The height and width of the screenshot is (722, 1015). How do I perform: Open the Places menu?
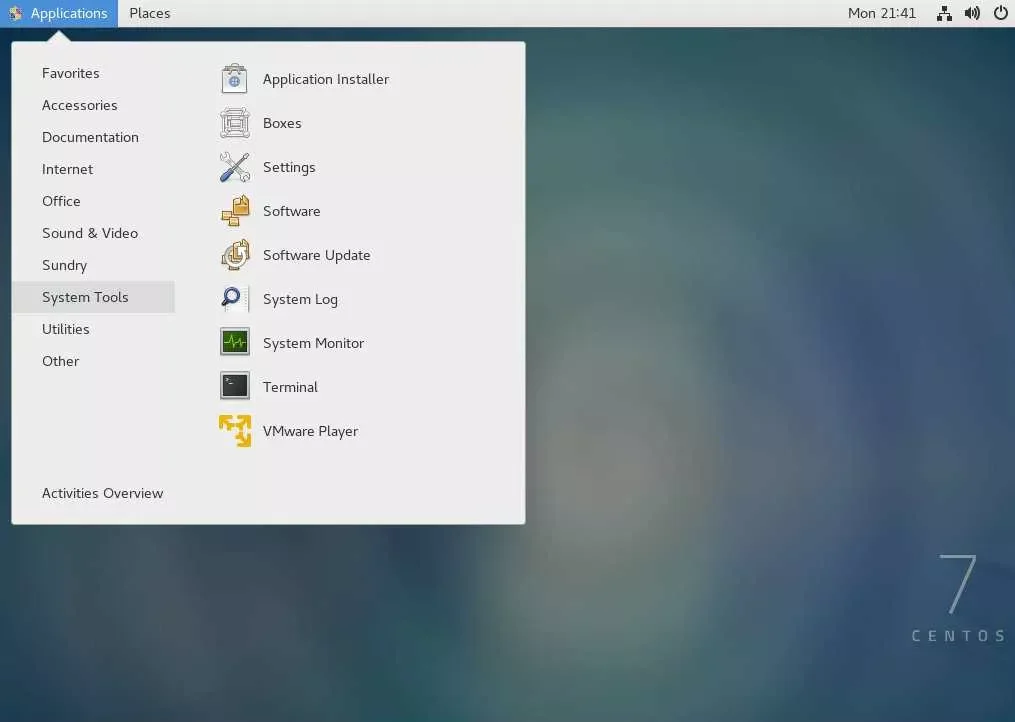[150, 13]
